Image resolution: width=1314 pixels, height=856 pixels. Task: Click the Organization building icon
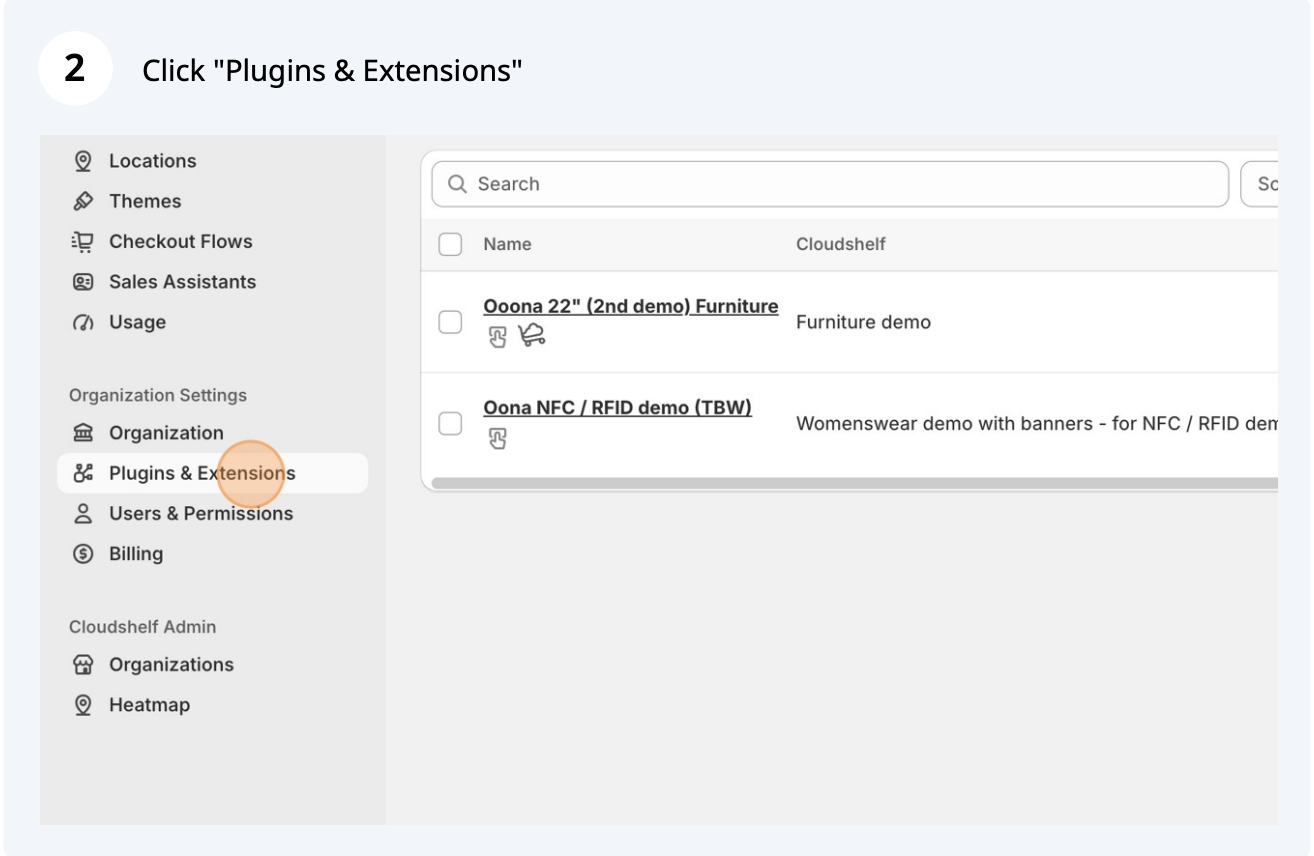tap(84, 433)
